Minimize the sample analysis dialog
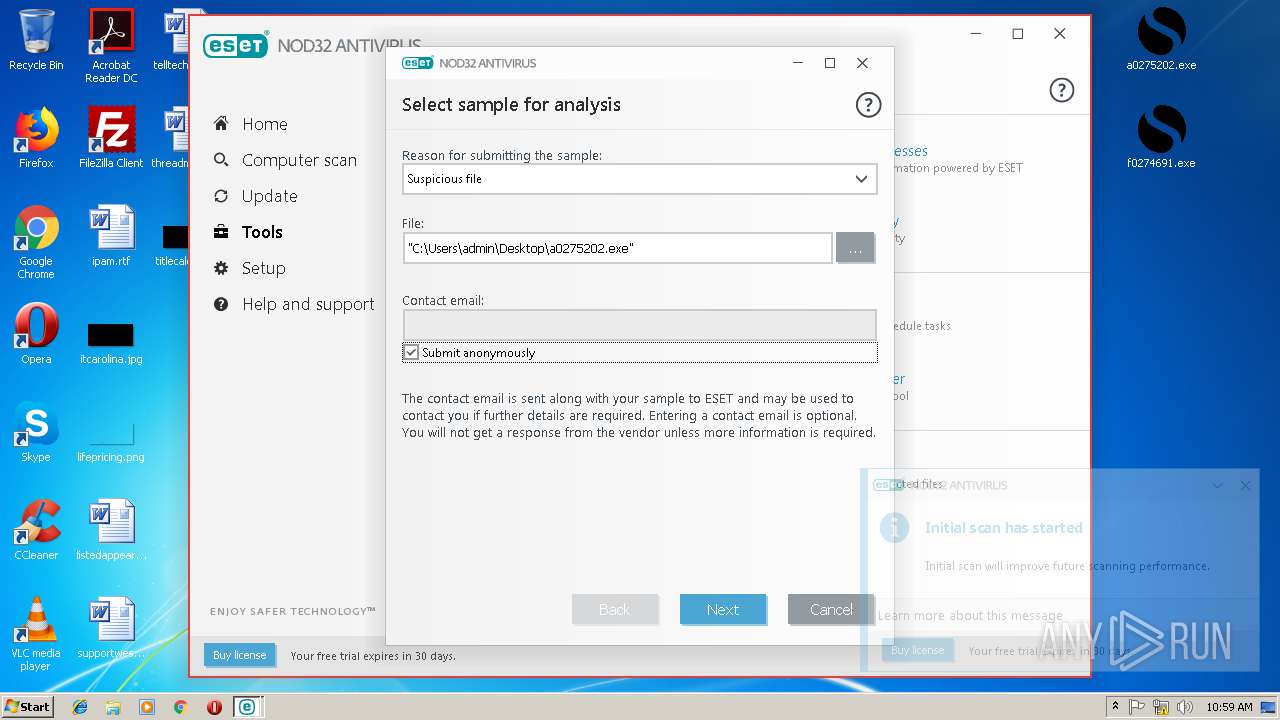The image size is (1280, 720). coord(798,63)
